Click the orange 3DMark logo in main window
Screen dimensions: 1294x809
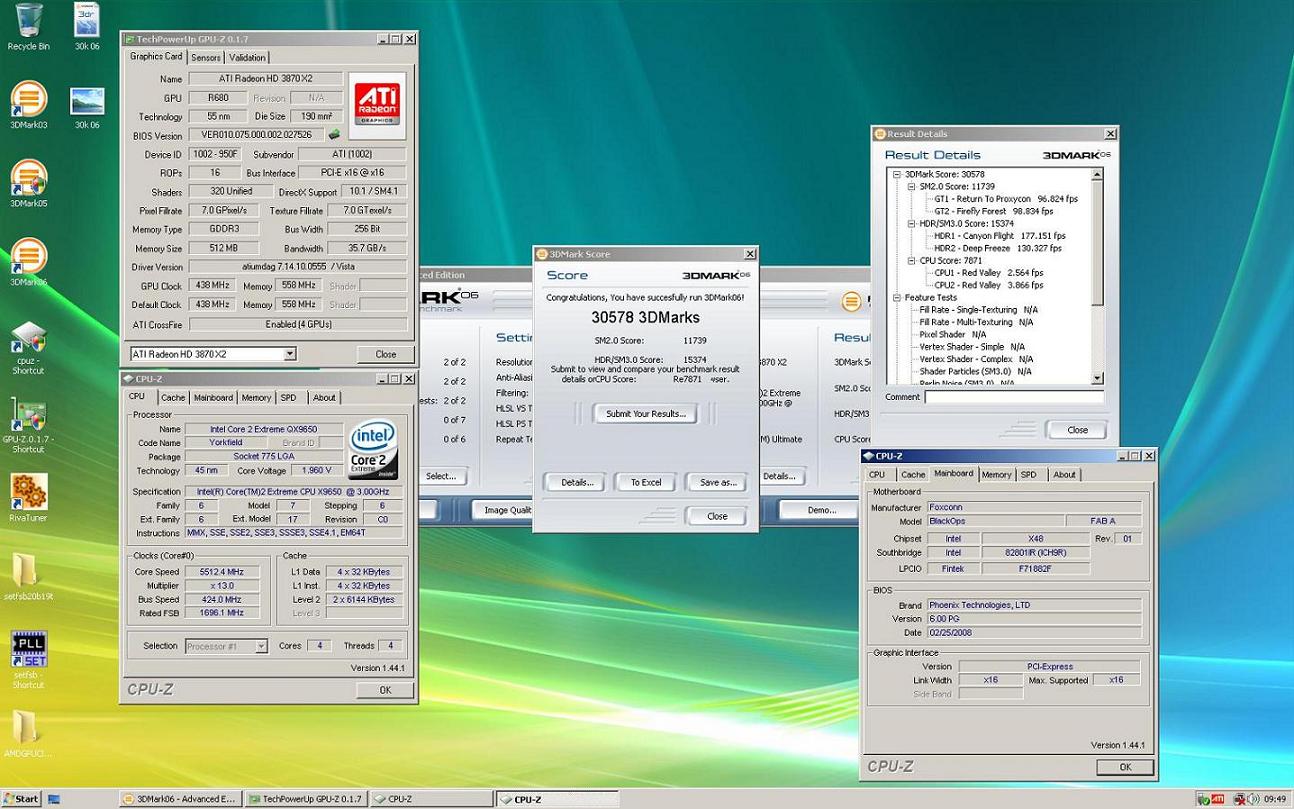click(851, 302)
